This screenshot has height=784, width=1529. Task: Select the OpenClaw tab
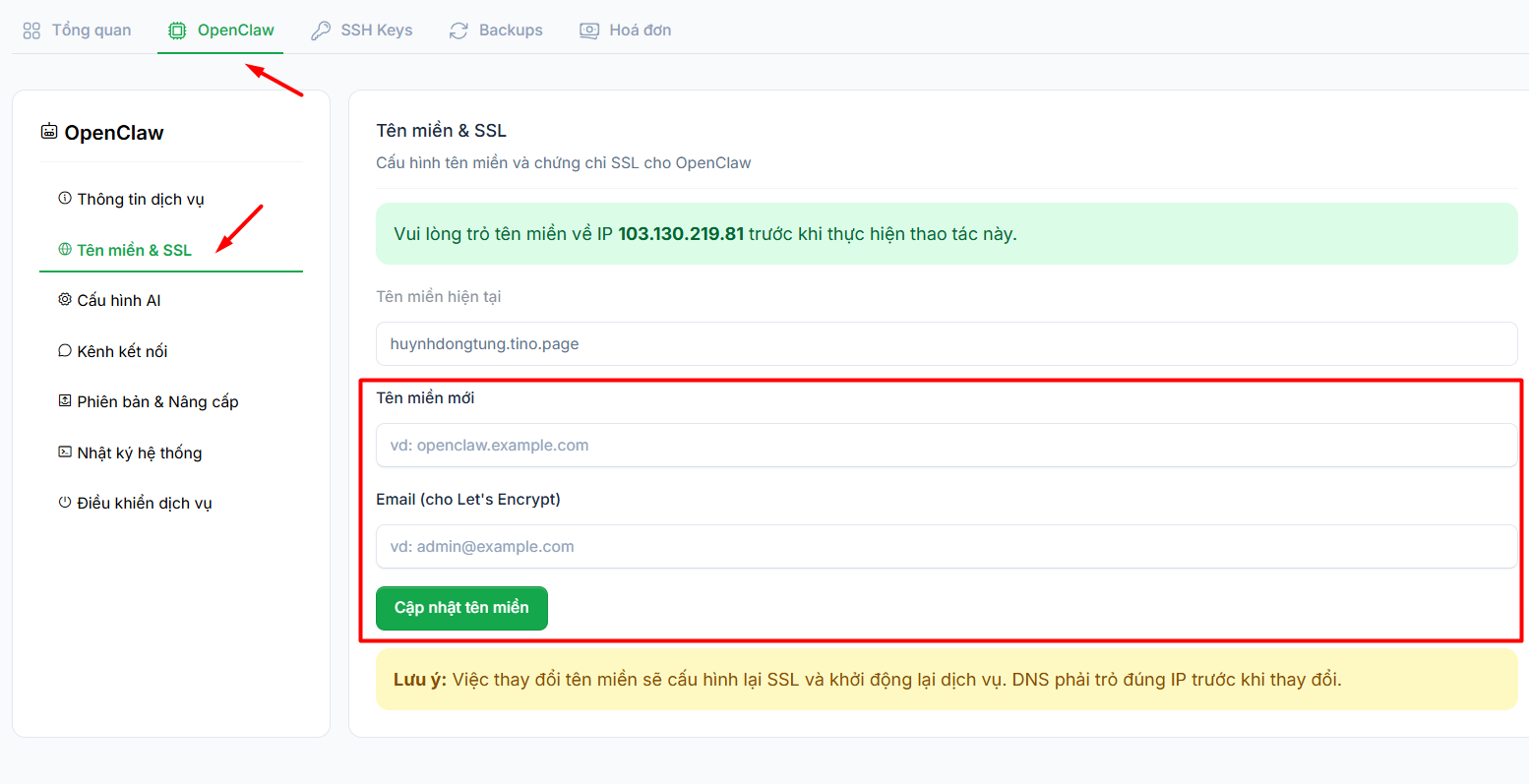tap(220, 30)
